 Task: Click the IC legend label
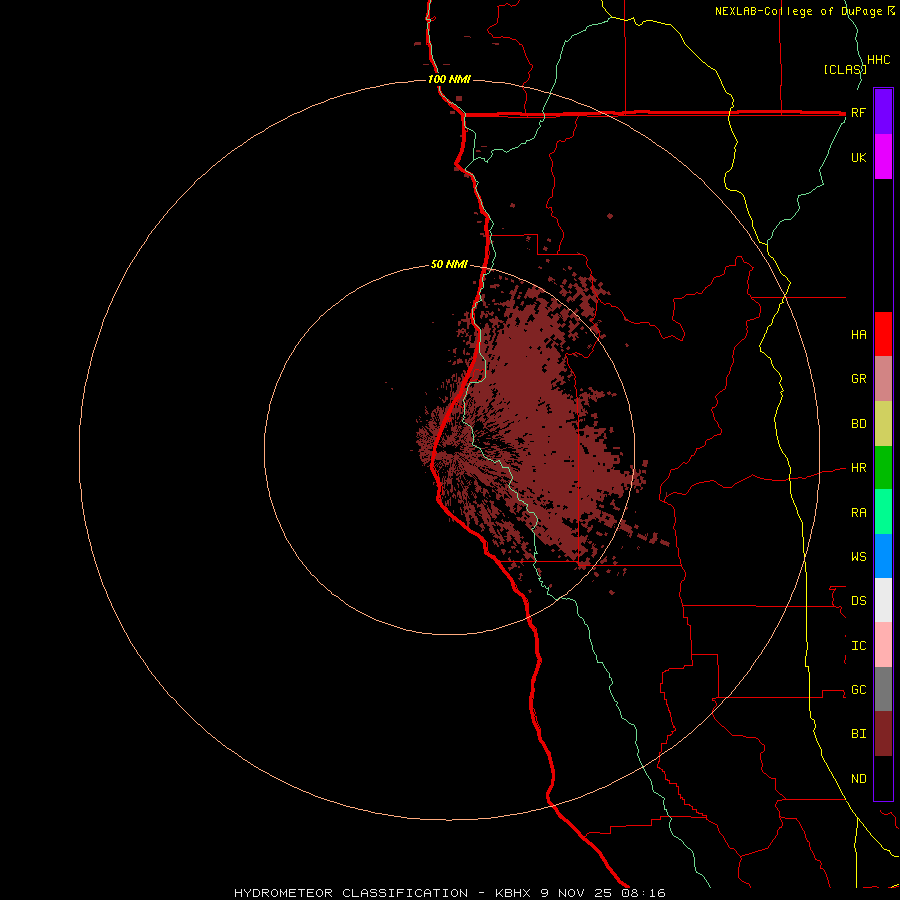pyautogui.click(x=858, y=646)
